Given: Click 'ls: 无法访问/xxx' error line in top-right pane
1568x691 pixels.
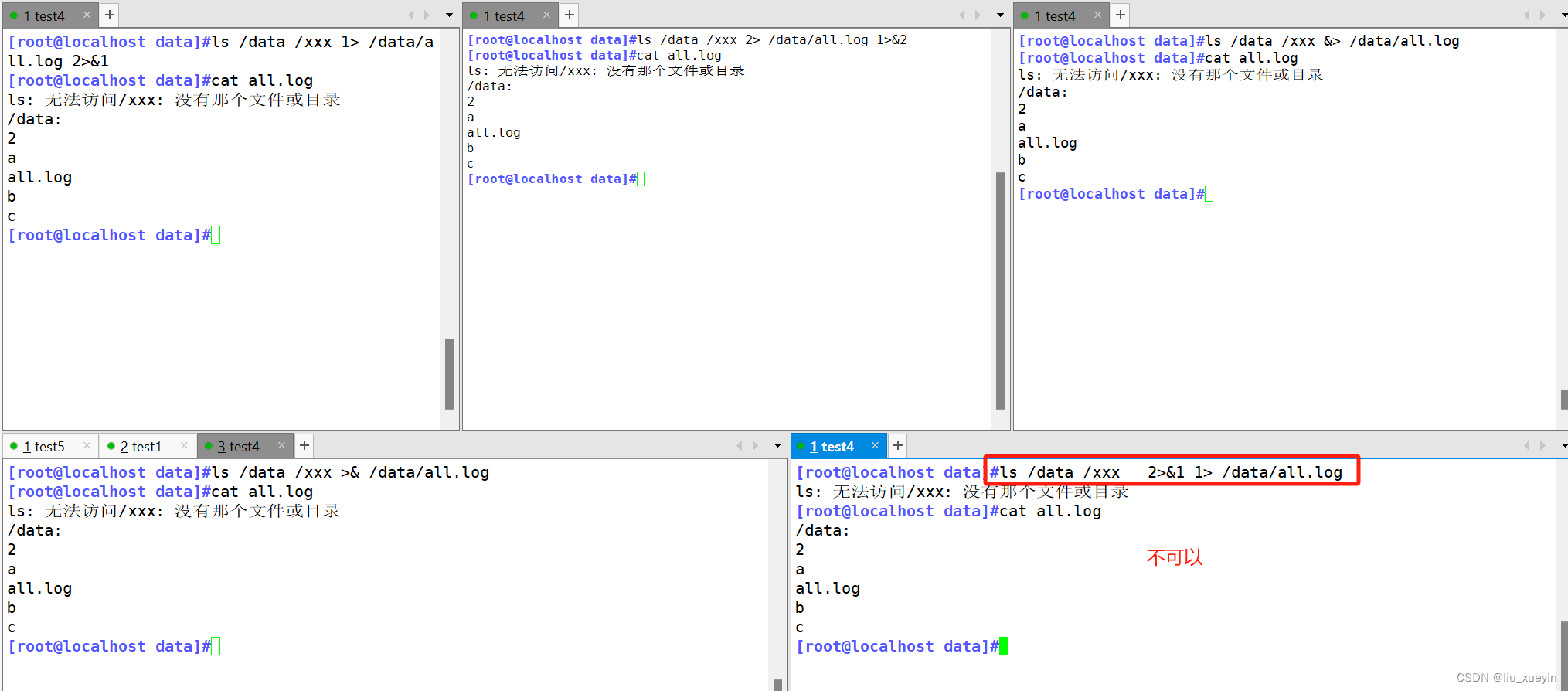Looking at the screenshot, I should pos(1171,75).
